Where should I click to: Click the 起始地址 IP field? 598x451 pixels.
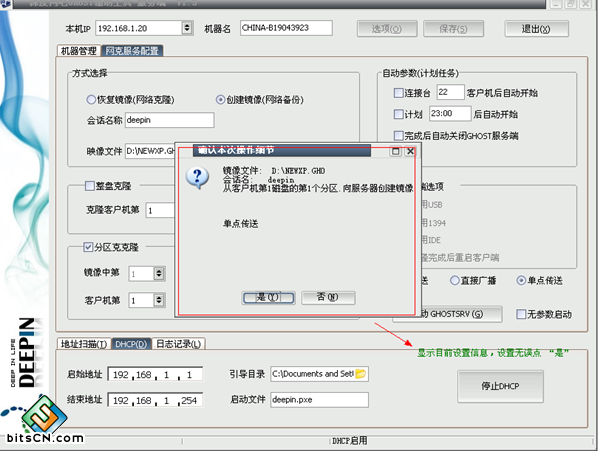[155, 374]
